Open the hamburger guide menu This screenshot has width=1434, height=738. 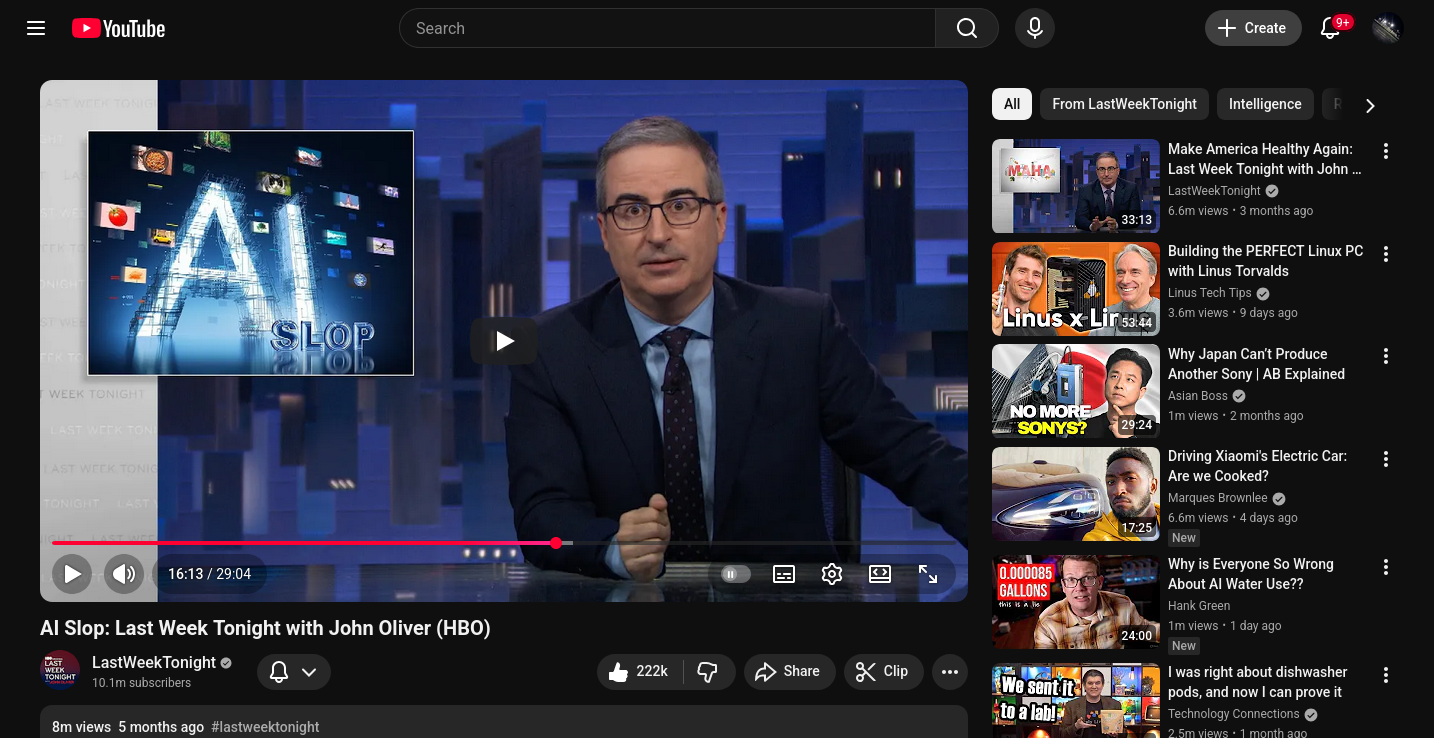click(x=36, y=28)
